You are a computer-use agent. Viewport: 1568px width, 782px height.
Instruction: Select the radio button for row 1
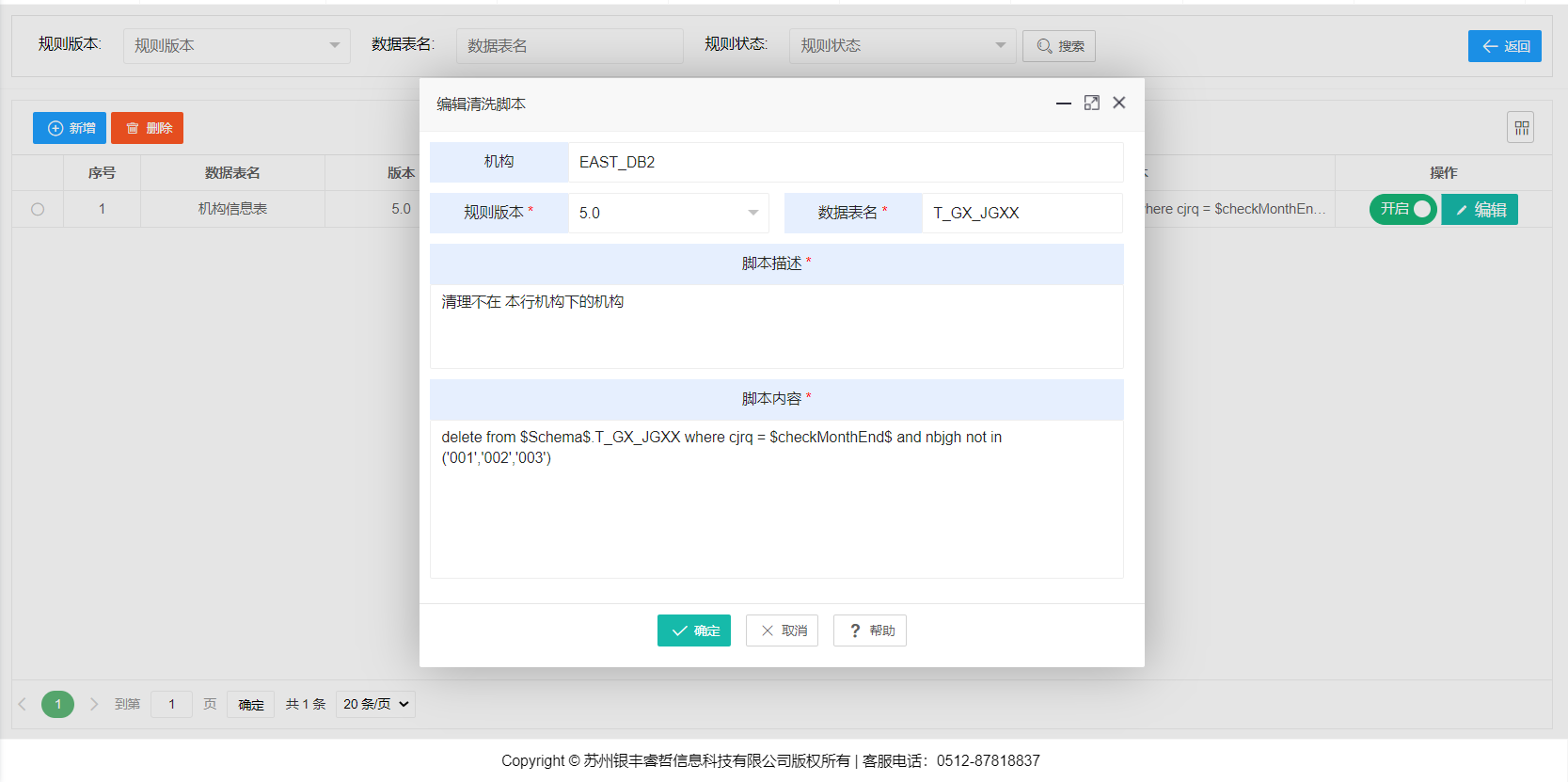[x=38, y=209]
